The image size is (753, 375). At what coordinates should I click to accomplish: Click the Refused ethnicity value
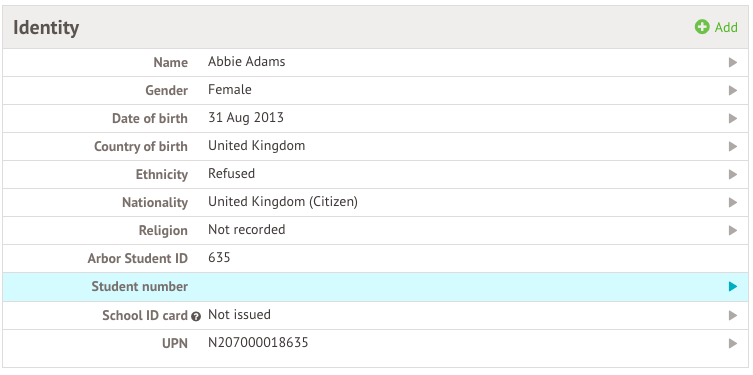point(231,173)
